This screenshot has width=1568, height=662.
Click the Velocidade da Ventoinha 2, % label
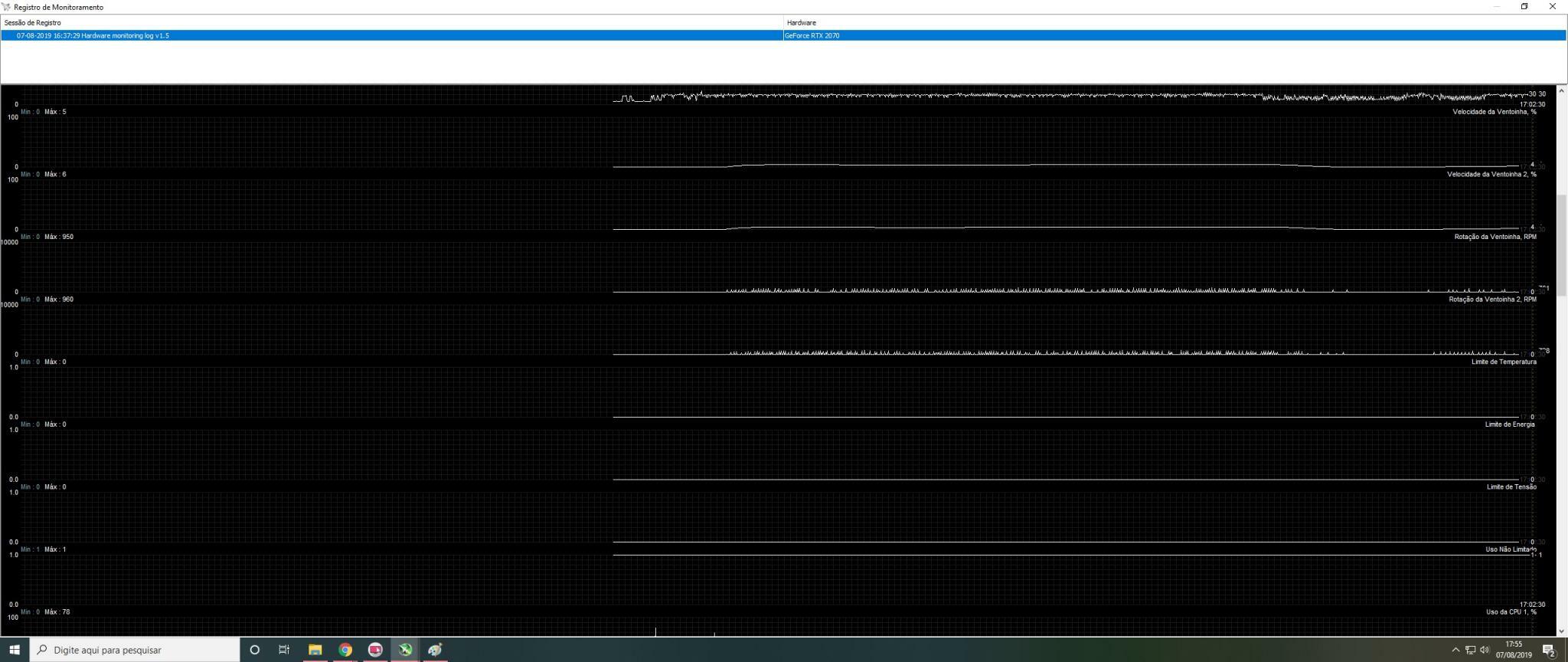pyautogui.click(x=1491, y=175)
